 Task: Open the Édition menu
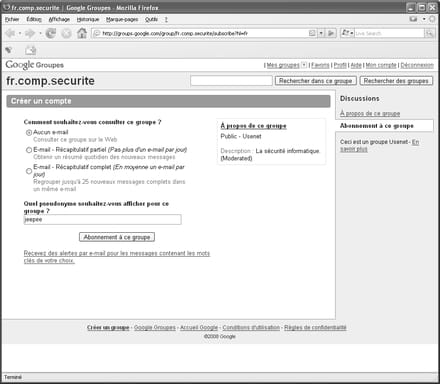34,19
